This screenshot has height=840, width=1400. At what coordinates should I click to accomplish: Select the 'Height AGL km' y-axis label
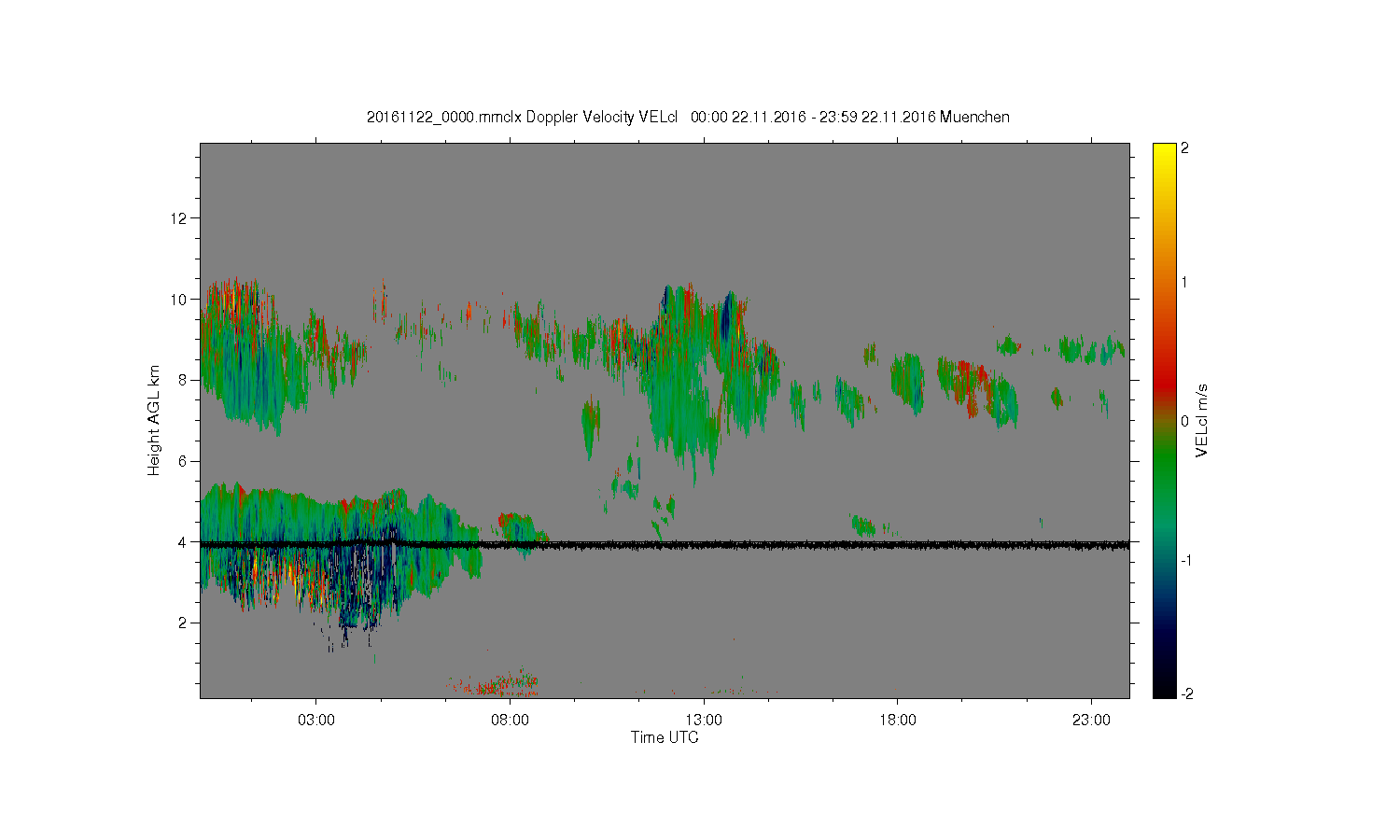click(x=154, y=420)
